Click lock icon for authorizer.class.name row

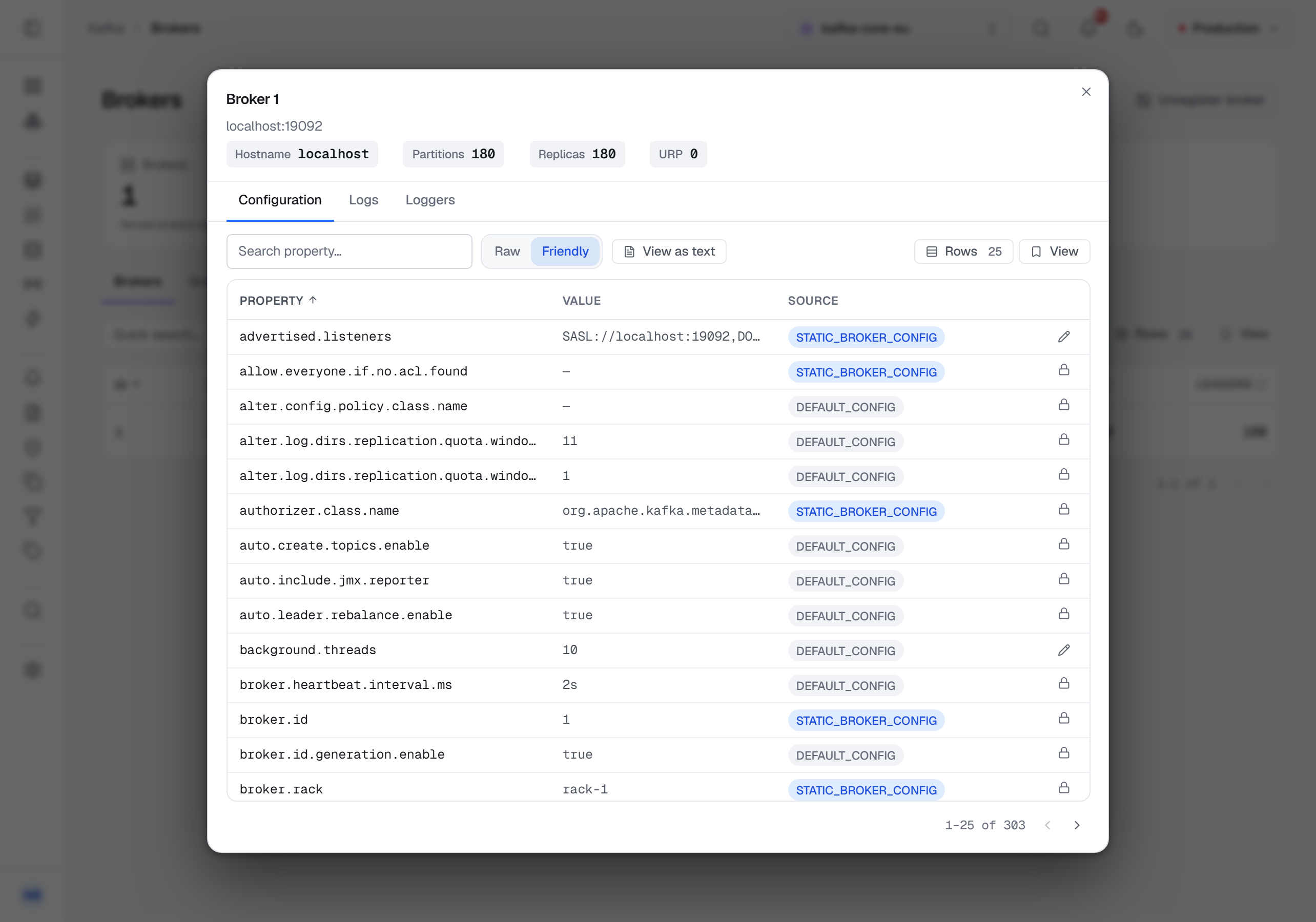1063,510
